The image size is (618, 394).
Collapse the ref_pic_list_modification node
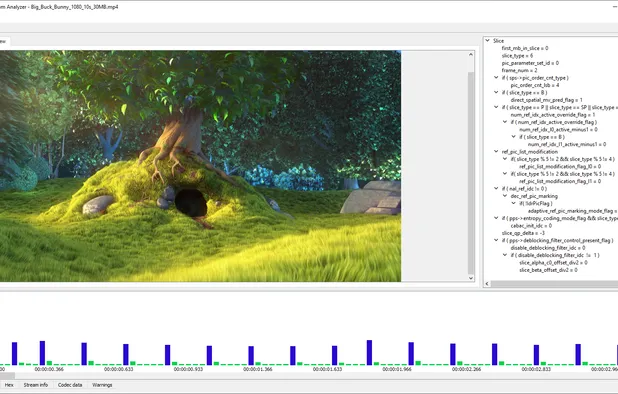point(496,152)
